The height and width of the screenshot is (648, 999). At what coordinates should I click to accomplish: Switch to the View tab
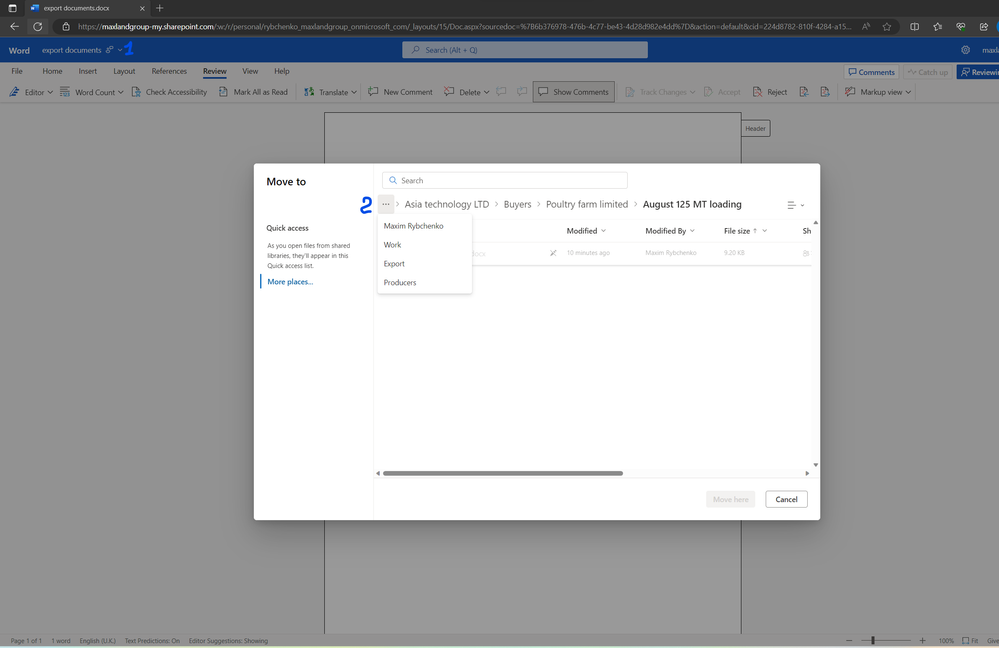pos(250,71)
